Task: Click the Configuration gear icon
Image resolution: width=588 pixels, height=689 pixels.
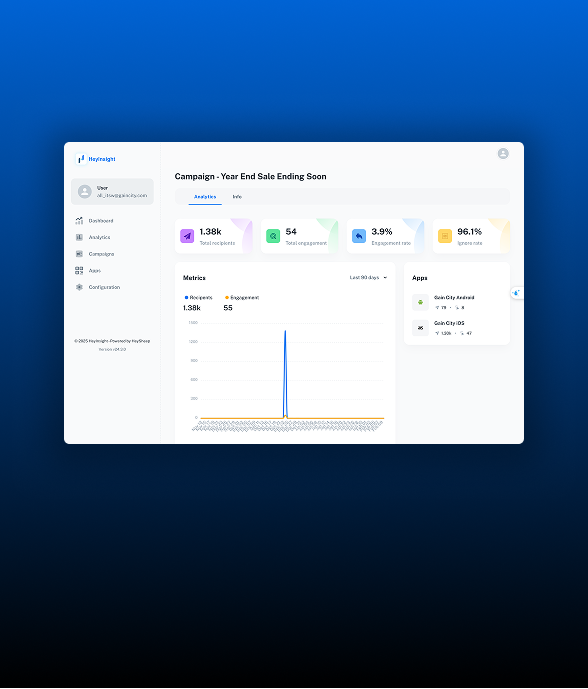Action: (79, 287)
